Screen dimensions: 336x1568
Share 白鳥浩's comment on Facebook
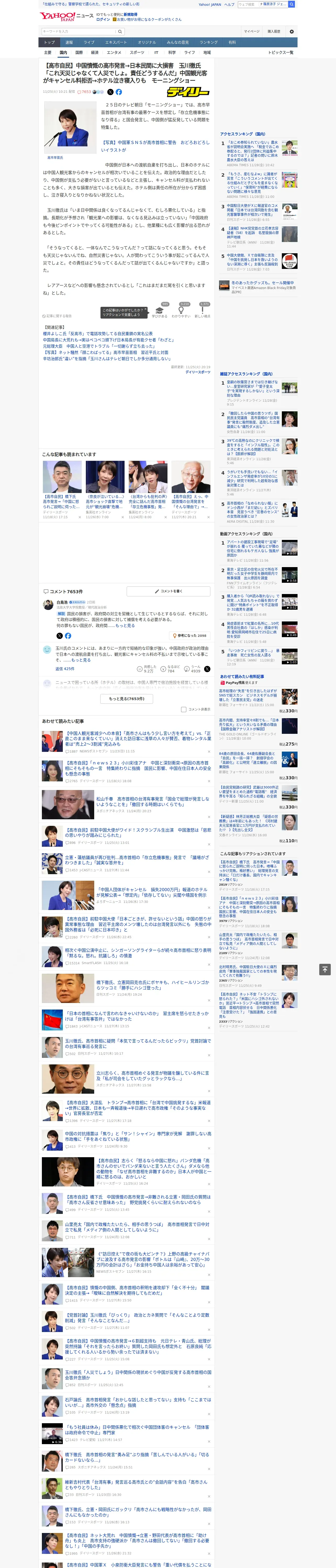click(x=68, y=636)
